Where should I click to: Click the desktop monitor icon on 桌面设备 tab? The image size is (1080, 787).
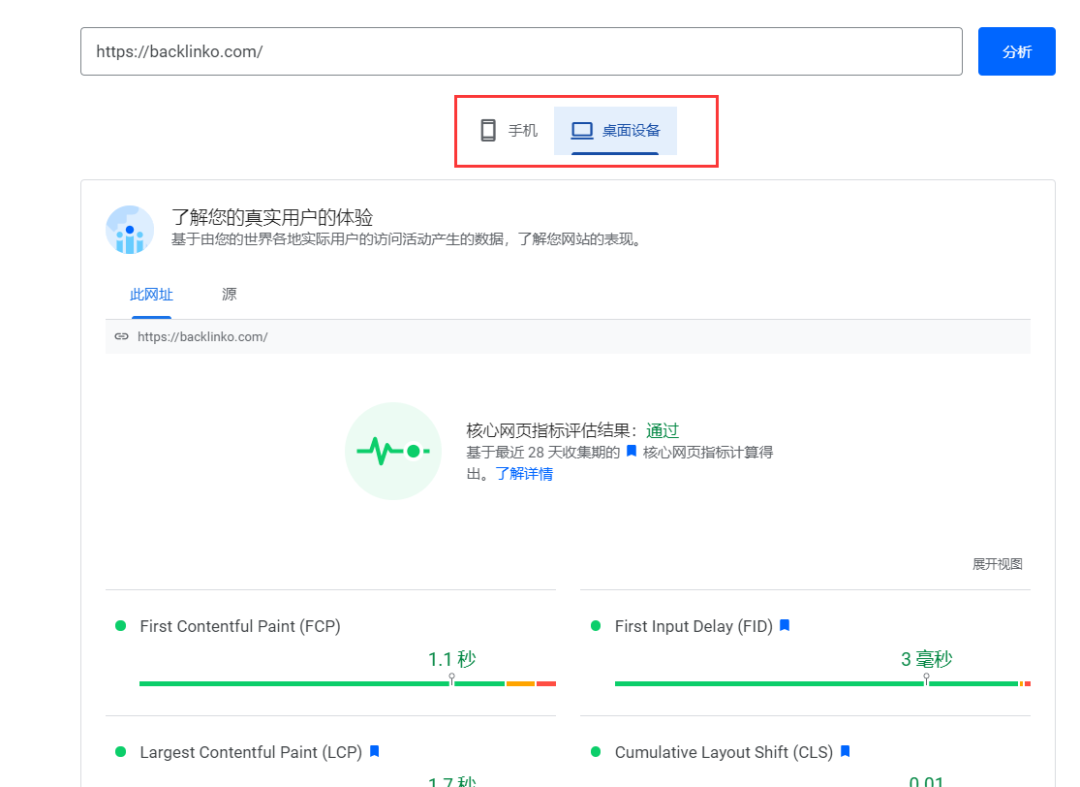pos(581,130)
